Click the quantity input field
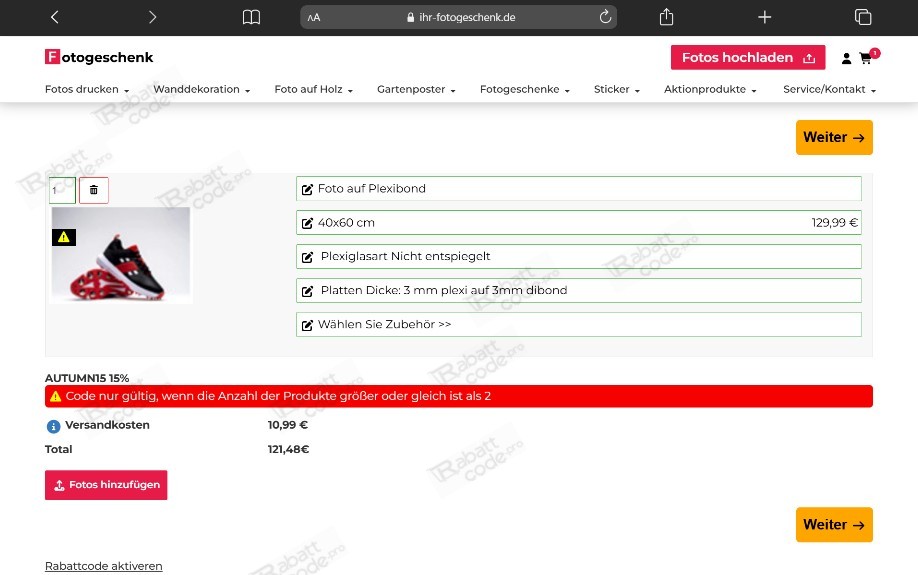 62,190
